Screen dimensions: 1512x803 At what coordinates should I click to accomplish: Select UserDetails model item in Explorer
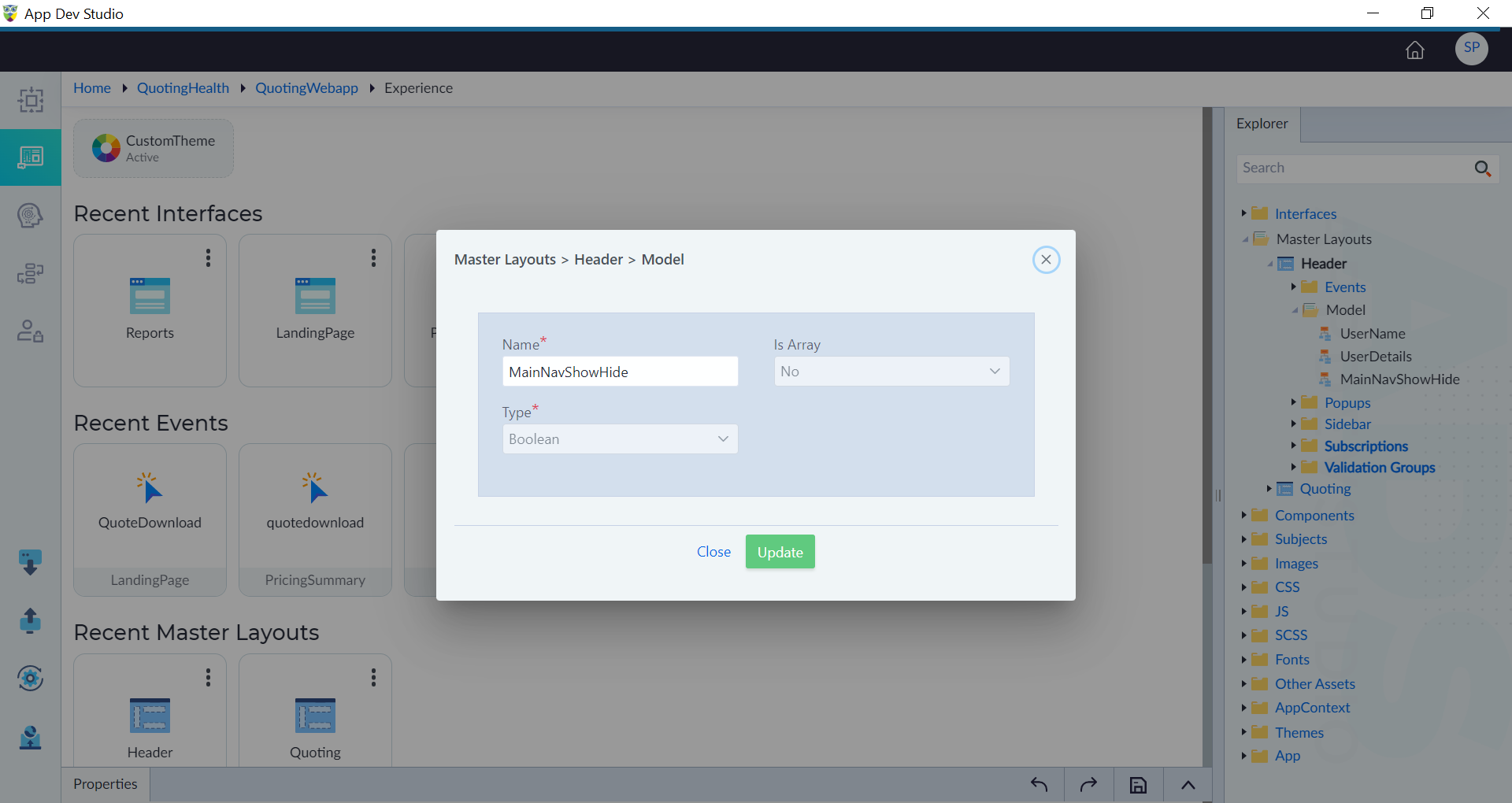pyautogui.click(x=1376, y=357)
